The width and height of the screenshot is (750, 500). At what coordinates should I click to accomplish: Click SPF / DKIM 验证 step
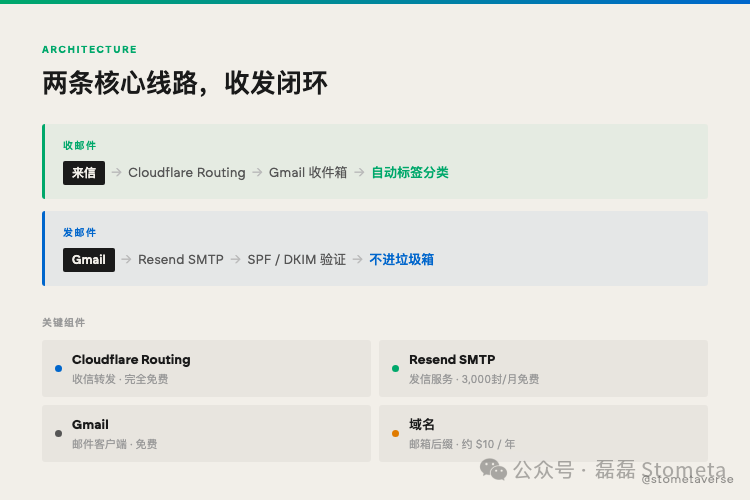296,260
